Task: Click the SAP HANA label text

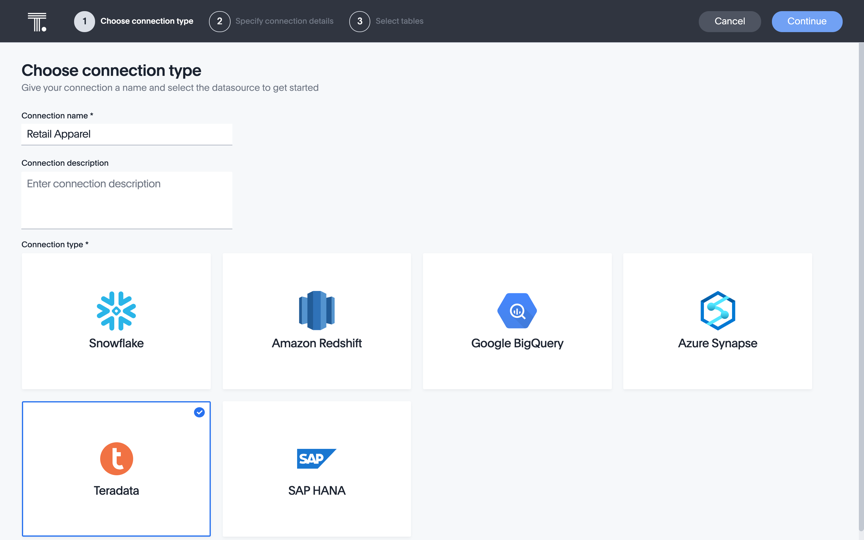Action: coord(317,490)
